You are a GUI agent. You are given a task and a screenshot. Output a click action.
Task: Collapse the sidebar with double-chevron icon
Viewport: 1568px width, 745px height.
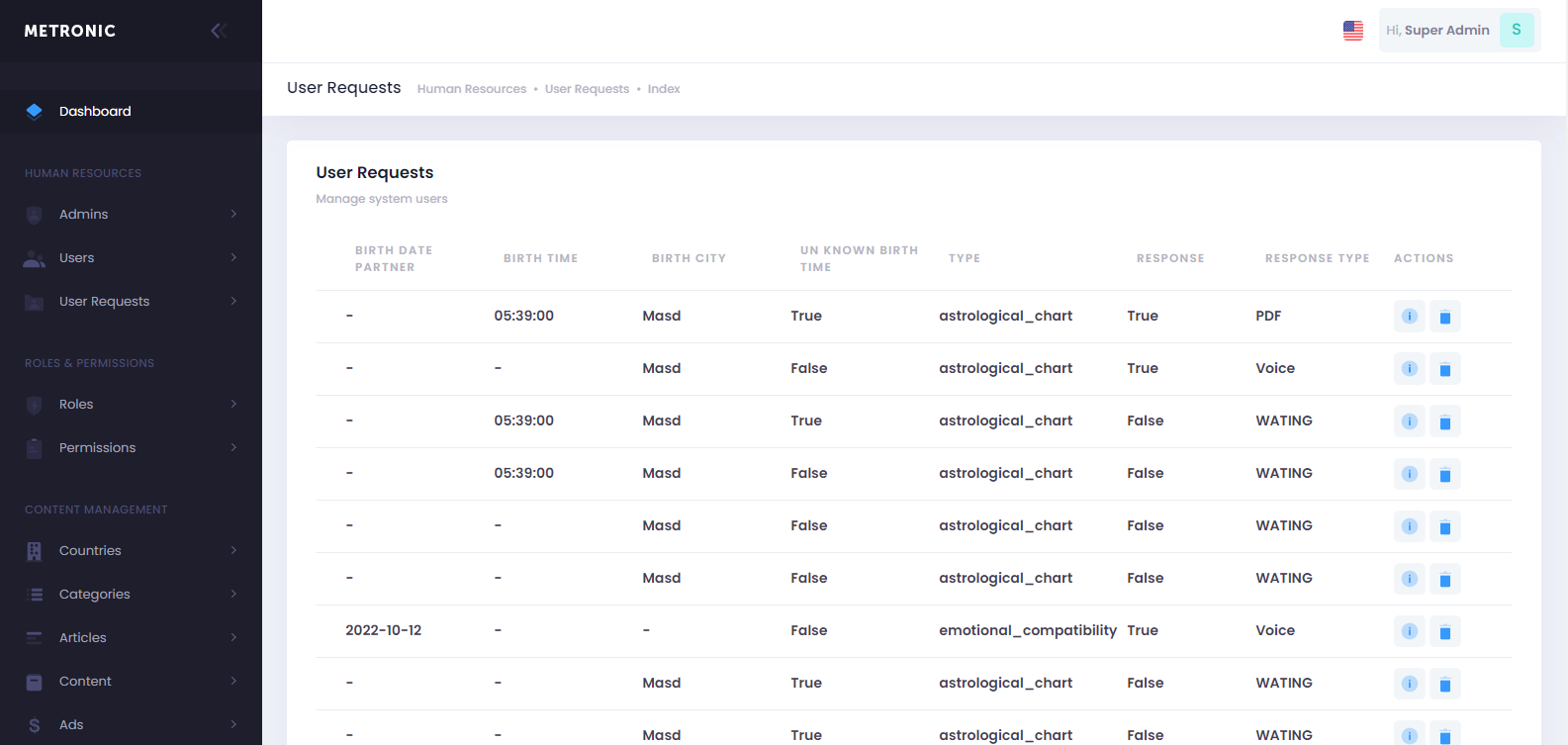(x=219, y=31)
